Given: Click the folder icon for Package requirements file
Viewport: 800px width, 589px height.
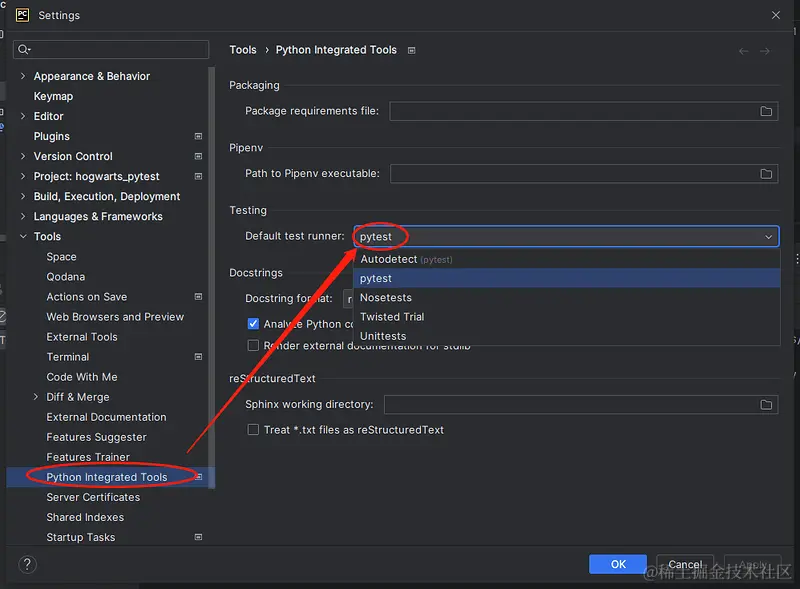Looking at the screenshot, I should pyautogui.click(x=766, y=111).
